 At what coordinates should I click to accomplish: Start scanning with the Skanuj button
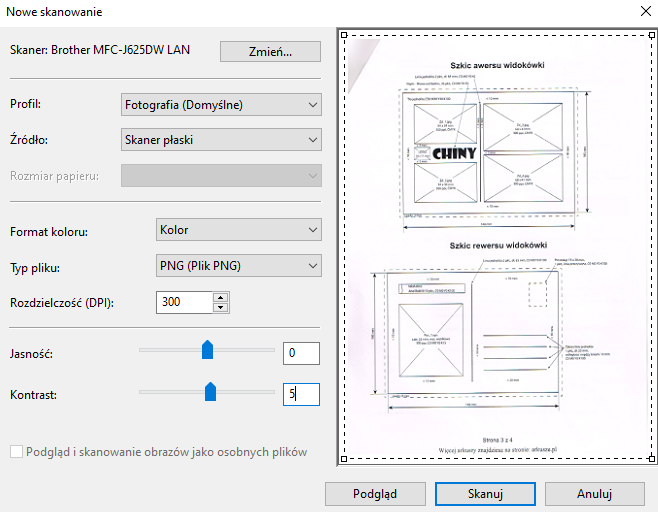[x=481, y=494]
